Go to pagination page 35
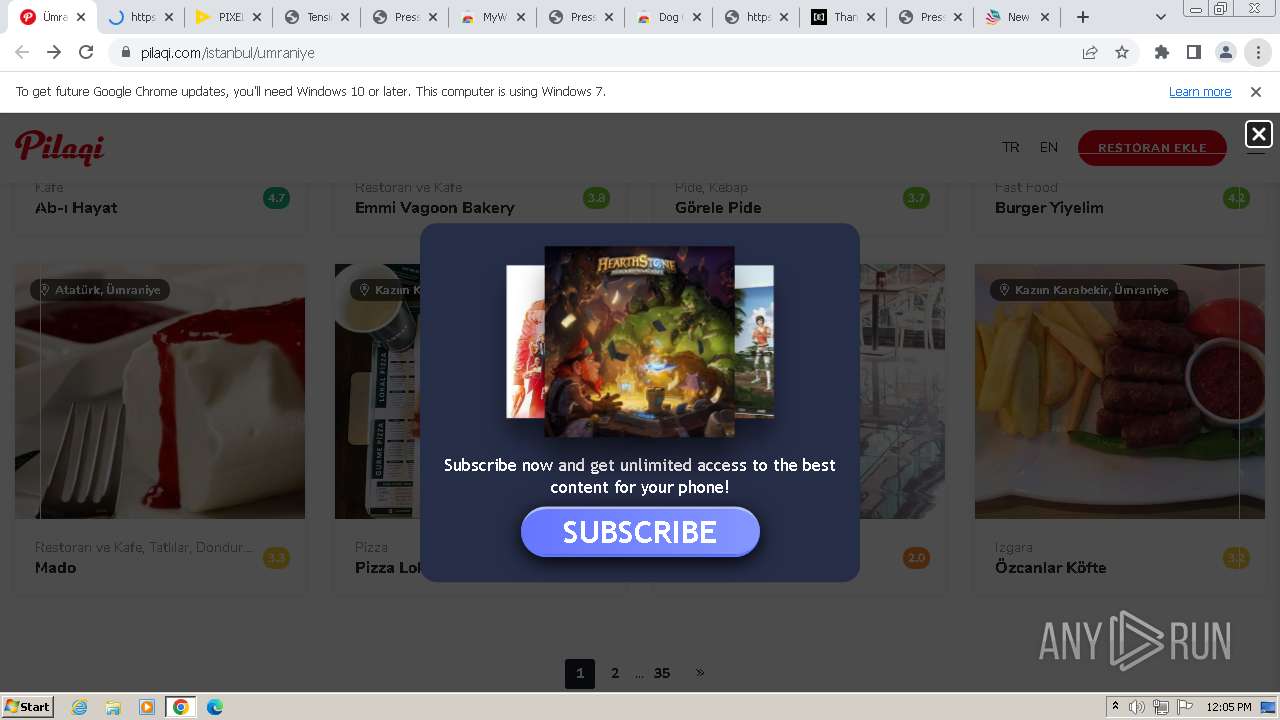 pos(662,674)
